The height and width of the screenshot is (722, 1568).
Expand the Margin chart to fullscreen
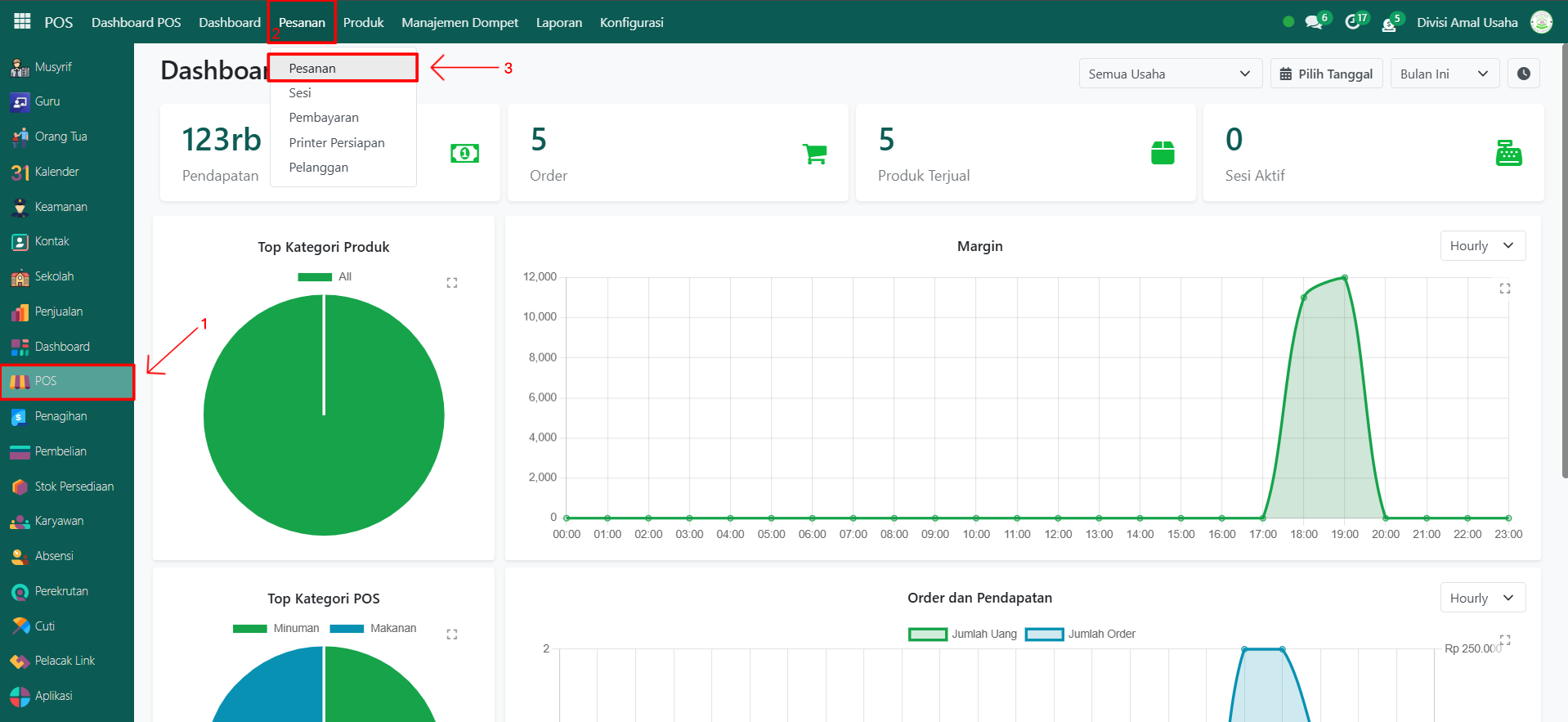[1505, 289]
